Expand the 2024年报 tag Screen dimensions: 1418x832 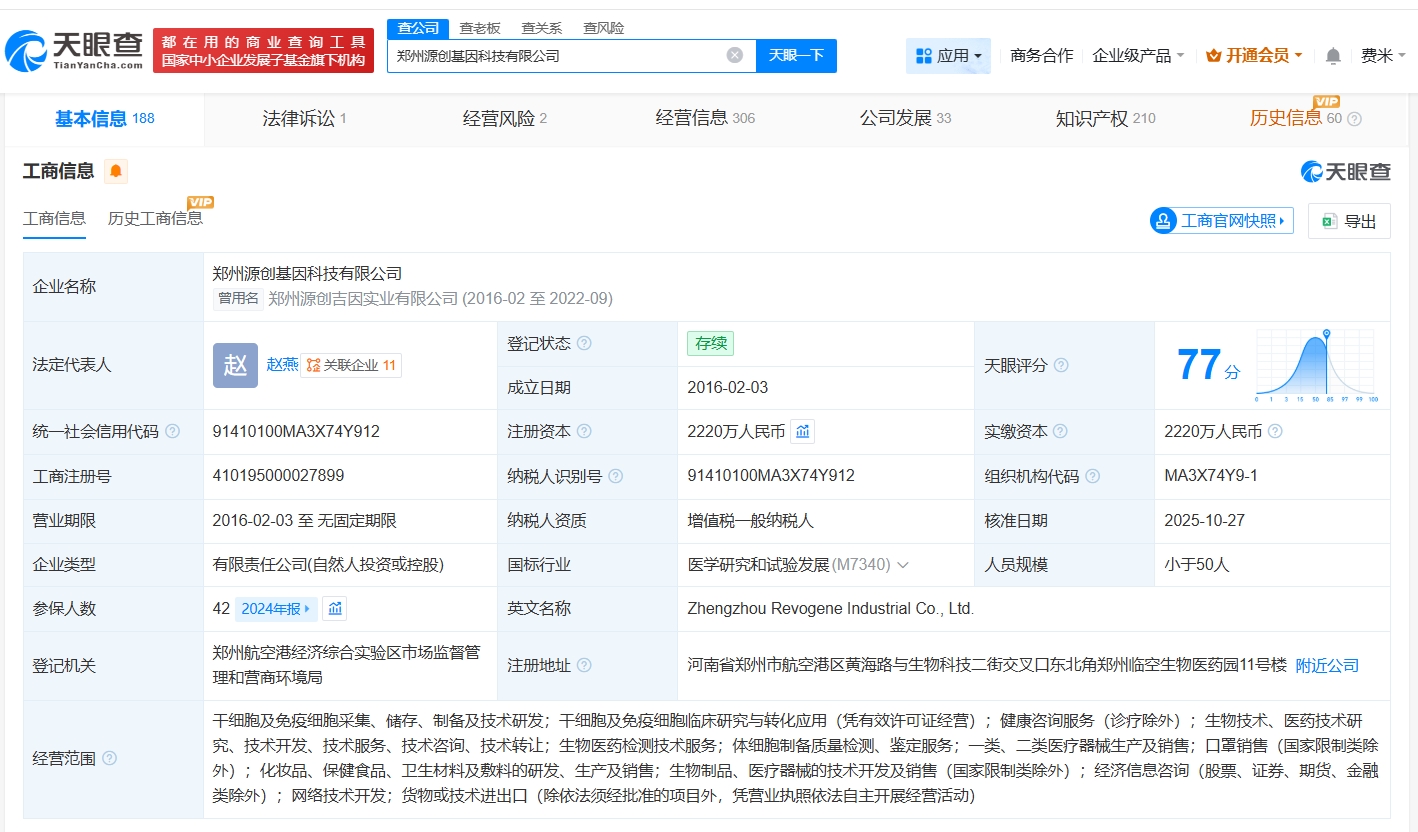pyautogui.click(x=277, y=608)
